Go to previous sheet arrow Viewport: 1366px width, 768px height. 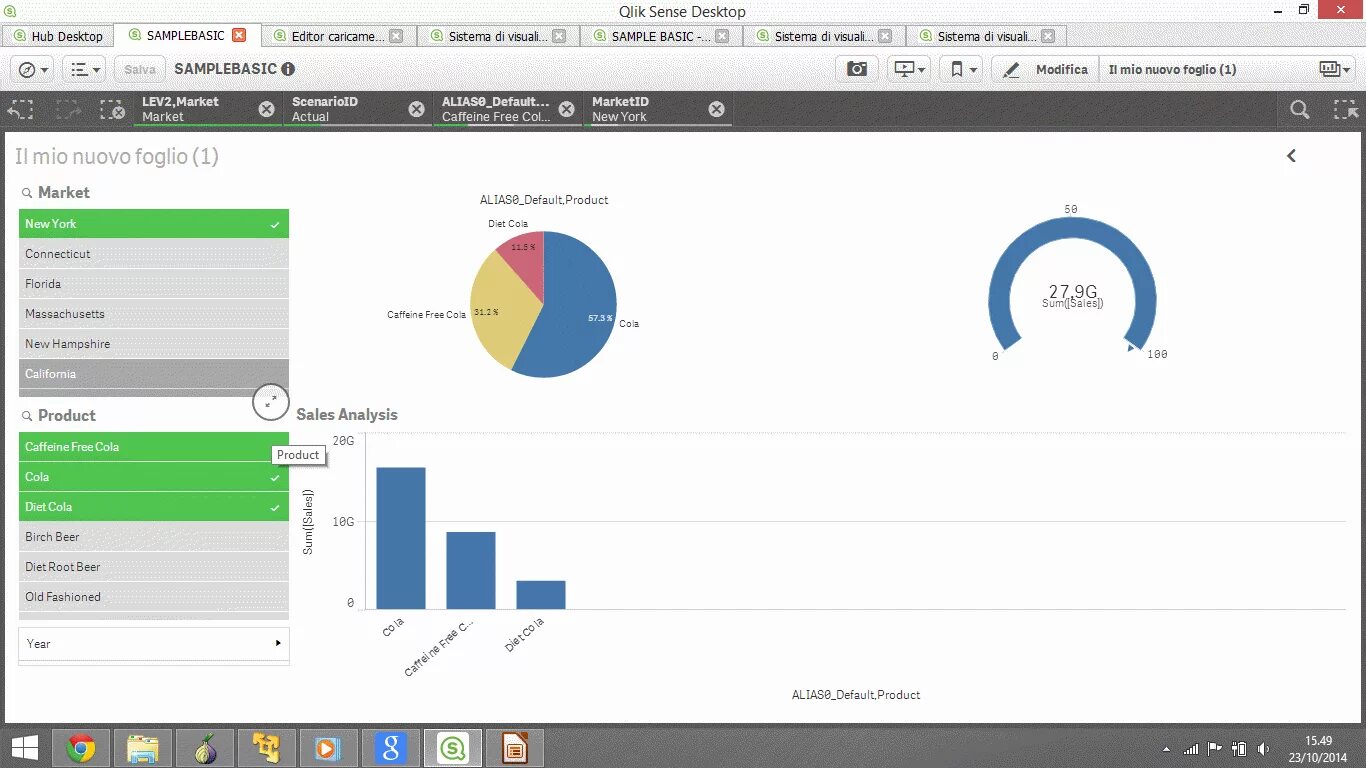[x=1291, y=155]
